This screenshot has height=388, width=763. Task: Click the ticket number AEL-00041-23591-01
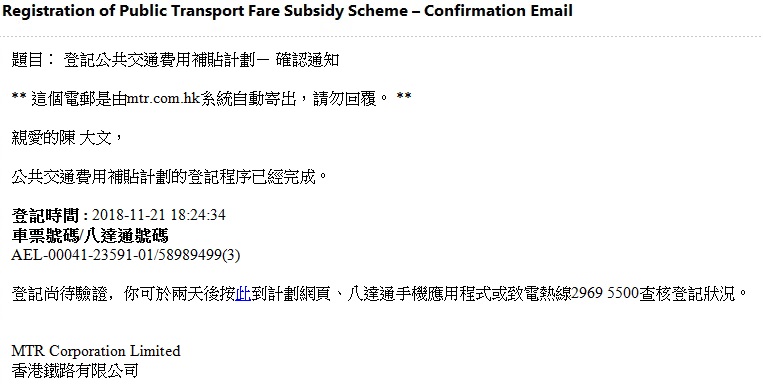pos(81,255)
